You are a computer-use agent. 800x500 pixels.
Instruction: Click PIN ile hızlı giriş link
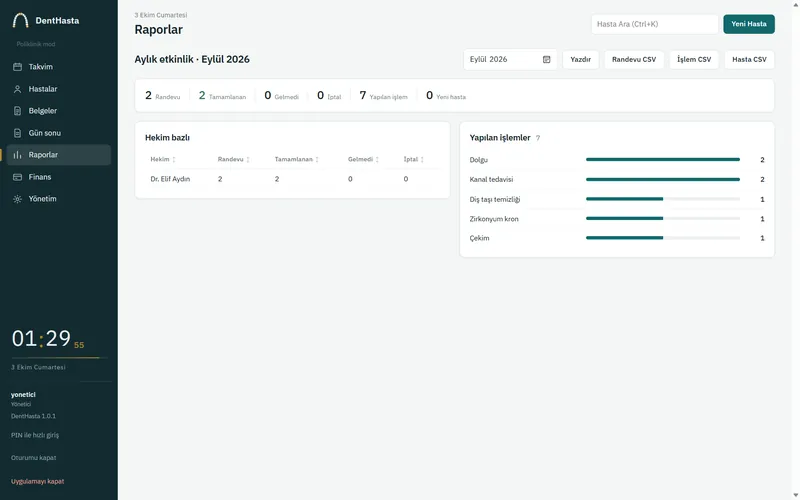pos(35,435)
